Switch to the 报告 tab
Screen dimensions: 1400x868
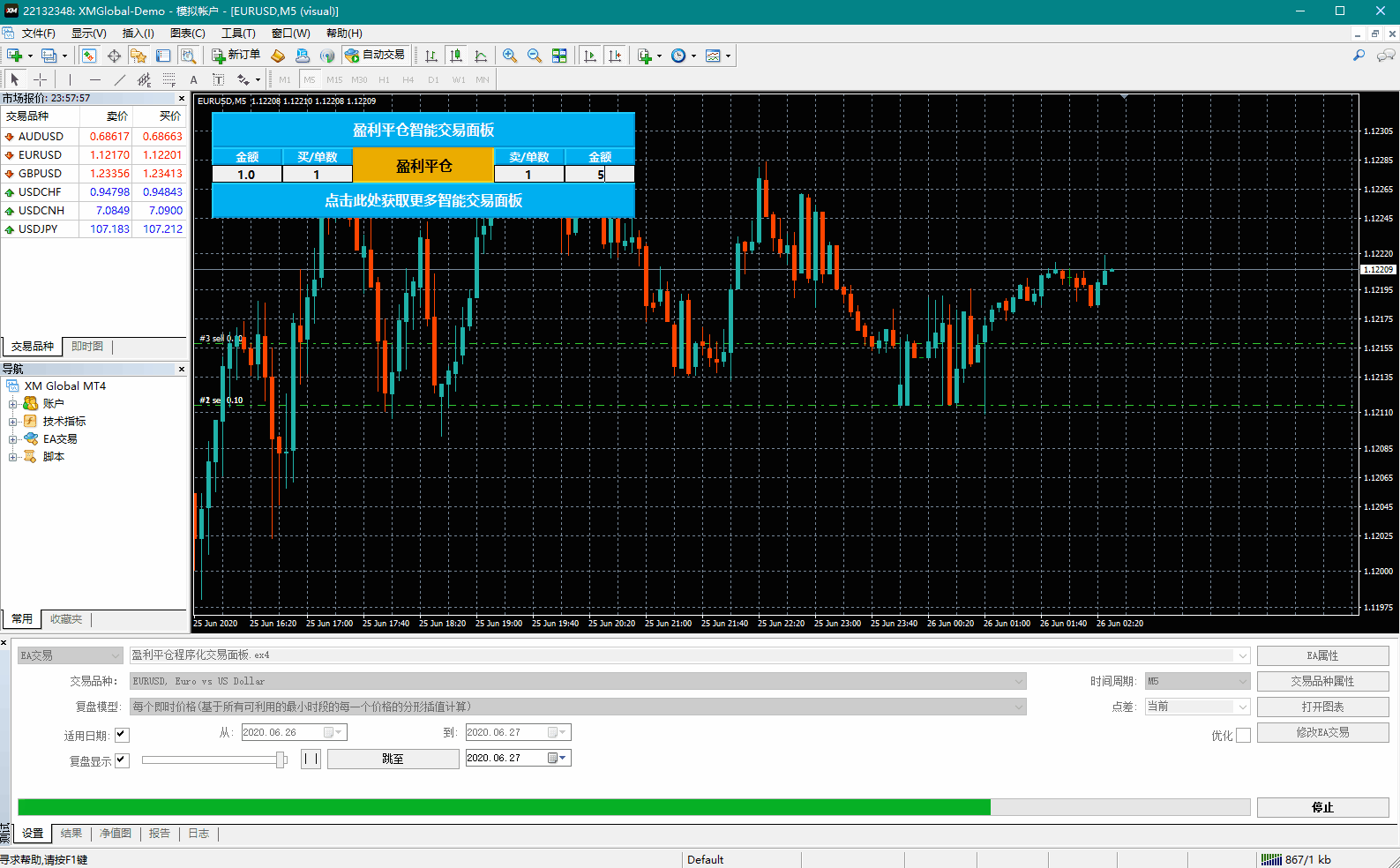160,834
